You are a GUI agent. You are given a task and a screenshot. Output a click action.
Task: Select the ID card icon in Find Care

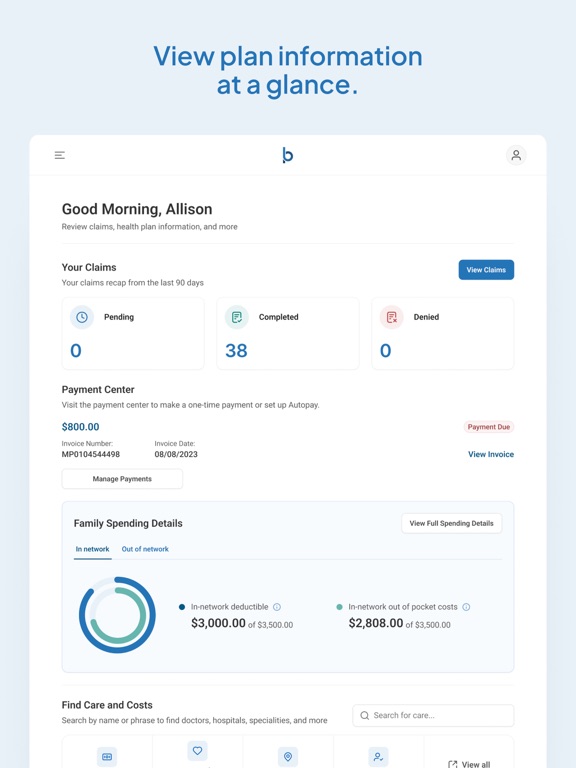(x=107, y=757)
